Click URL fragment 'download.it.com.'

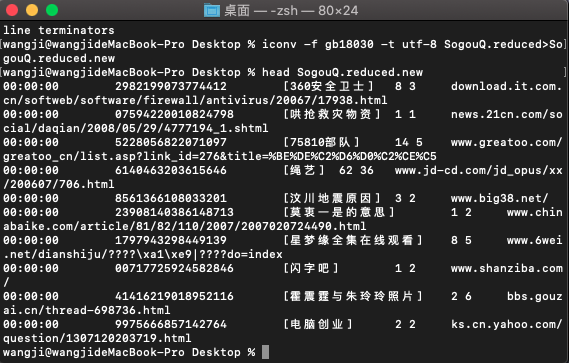tap(507, 86)
